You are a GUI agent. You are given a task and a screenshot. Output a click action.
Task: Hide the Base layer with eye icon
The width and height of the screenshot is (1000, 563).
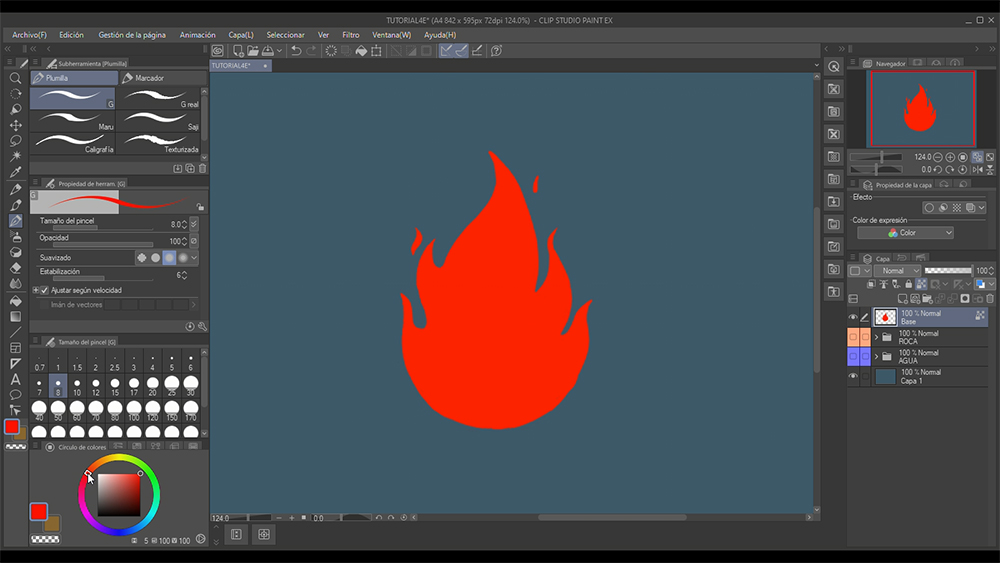(x=853, y=317)
